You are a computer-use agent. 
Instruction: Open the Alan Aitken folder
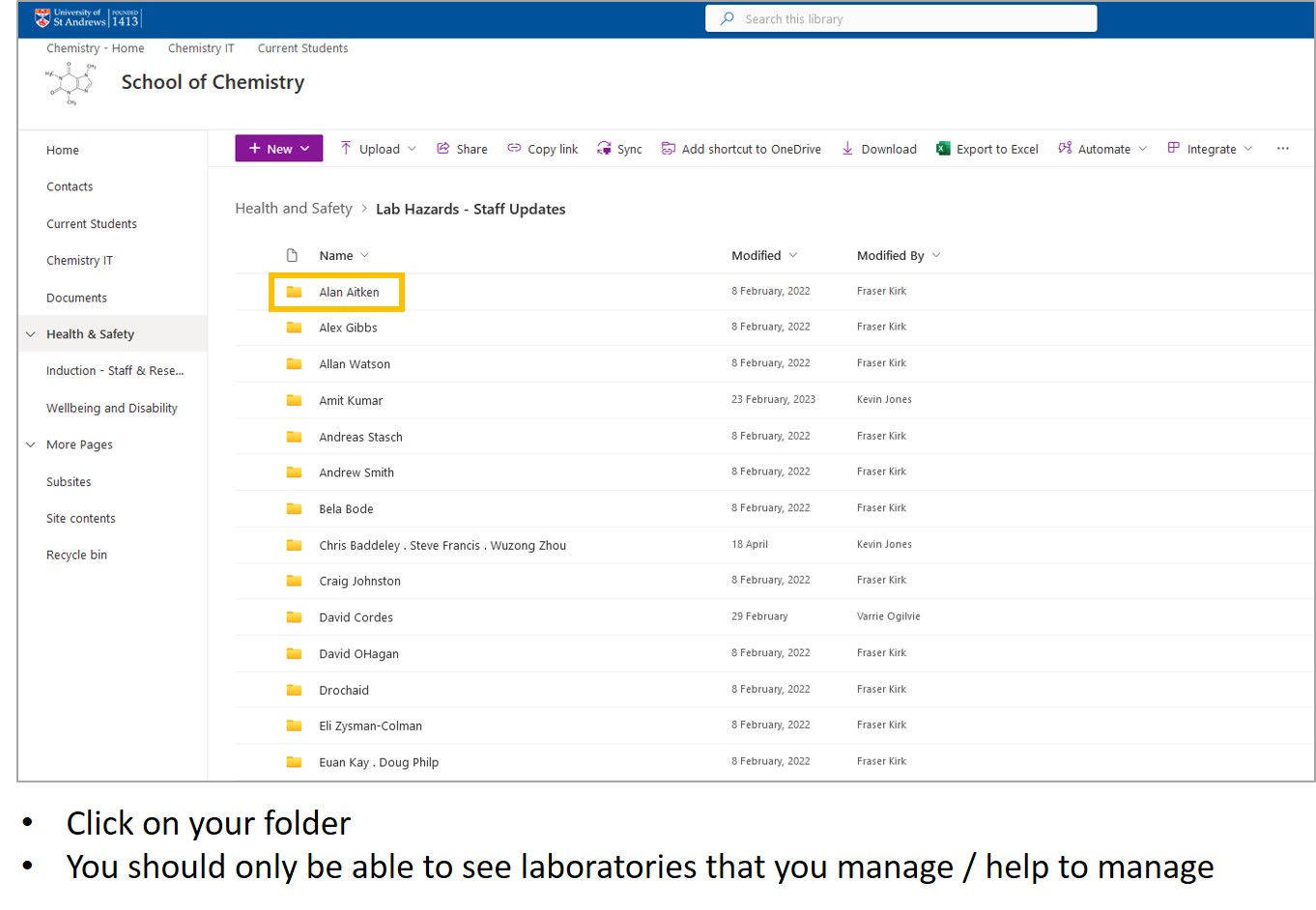click(x=348, y=292)
